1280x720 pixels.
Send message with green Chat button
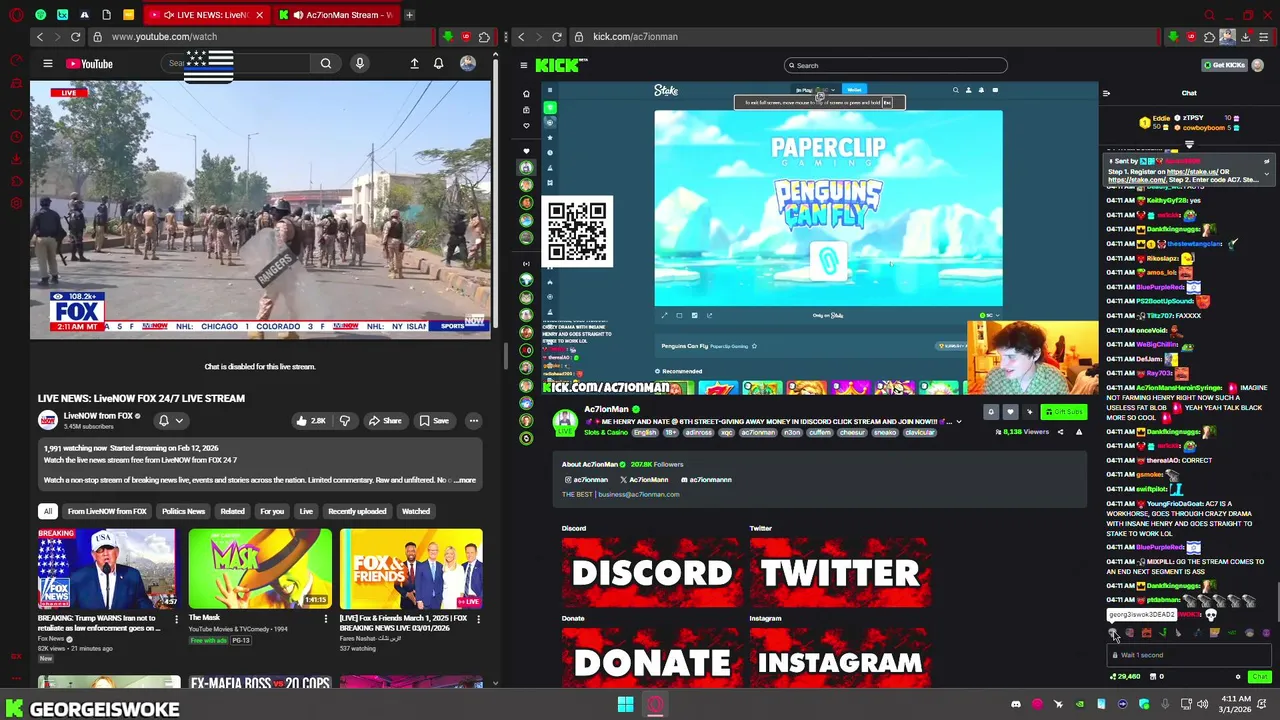[1259, 677]
